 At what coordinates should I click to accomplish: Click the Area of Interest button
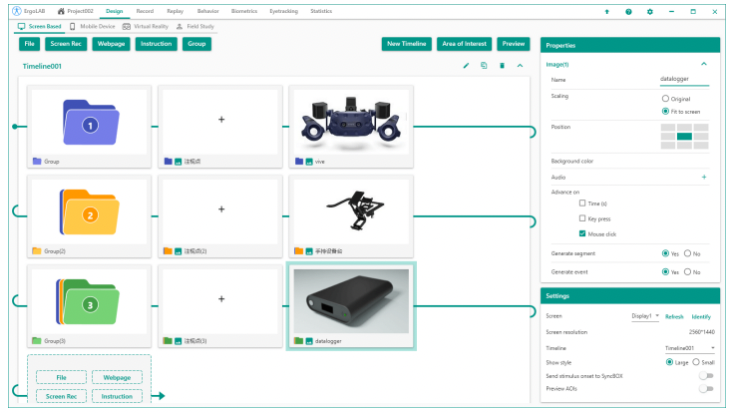466,44
